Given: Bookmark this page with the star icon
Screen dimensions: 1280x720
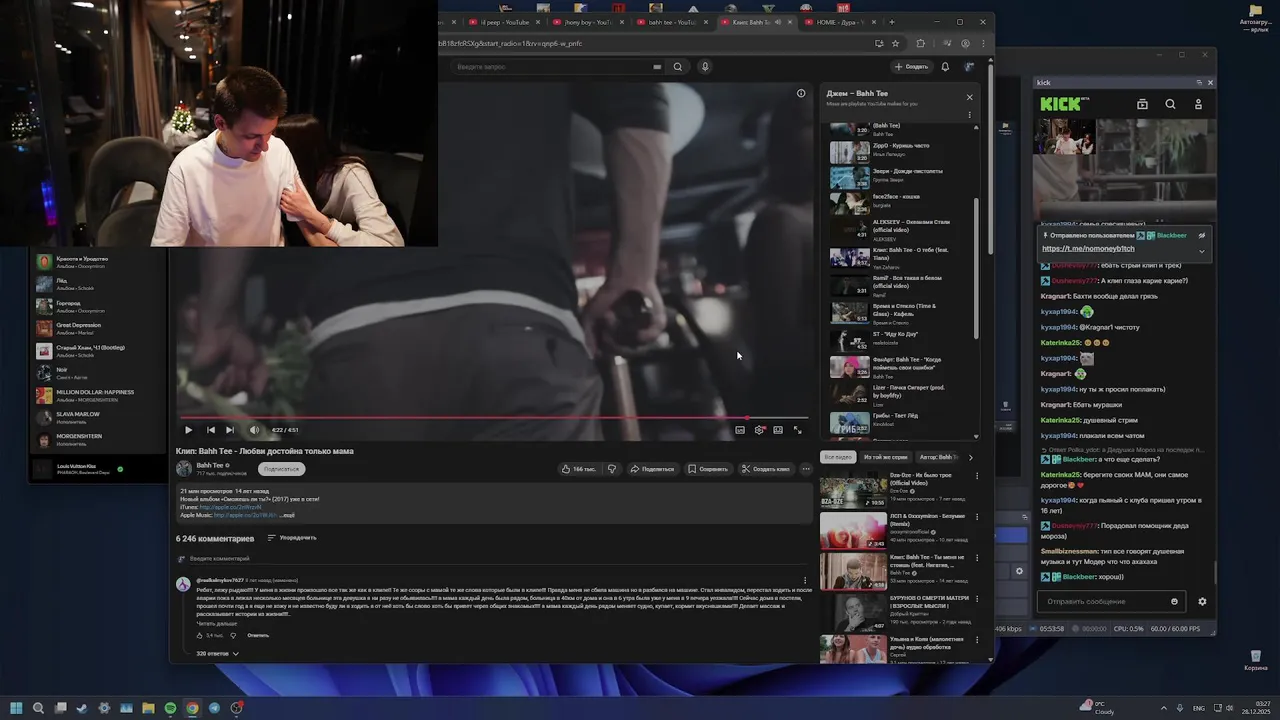Looking at the screenshot, I should click(895, 43).
